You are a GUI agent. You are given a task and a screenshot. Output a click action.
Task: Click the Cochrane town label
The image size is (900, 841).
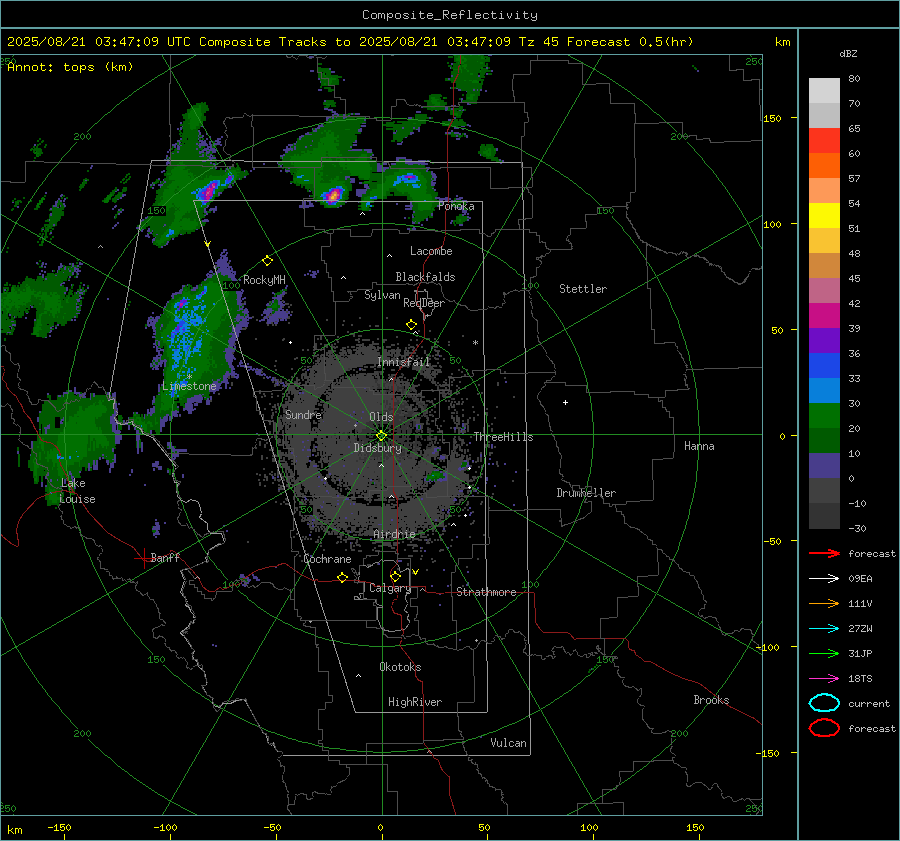click(327, 559)
